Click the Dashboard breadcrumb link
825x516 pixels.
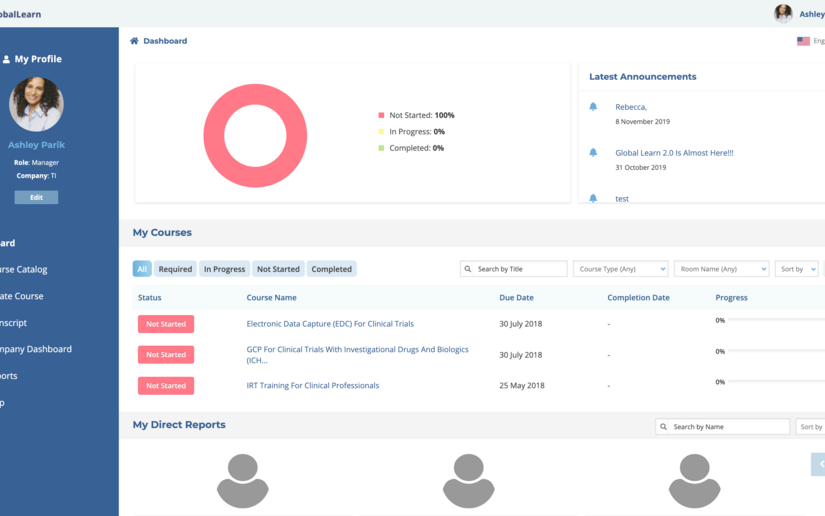click(x=165, y=41)
